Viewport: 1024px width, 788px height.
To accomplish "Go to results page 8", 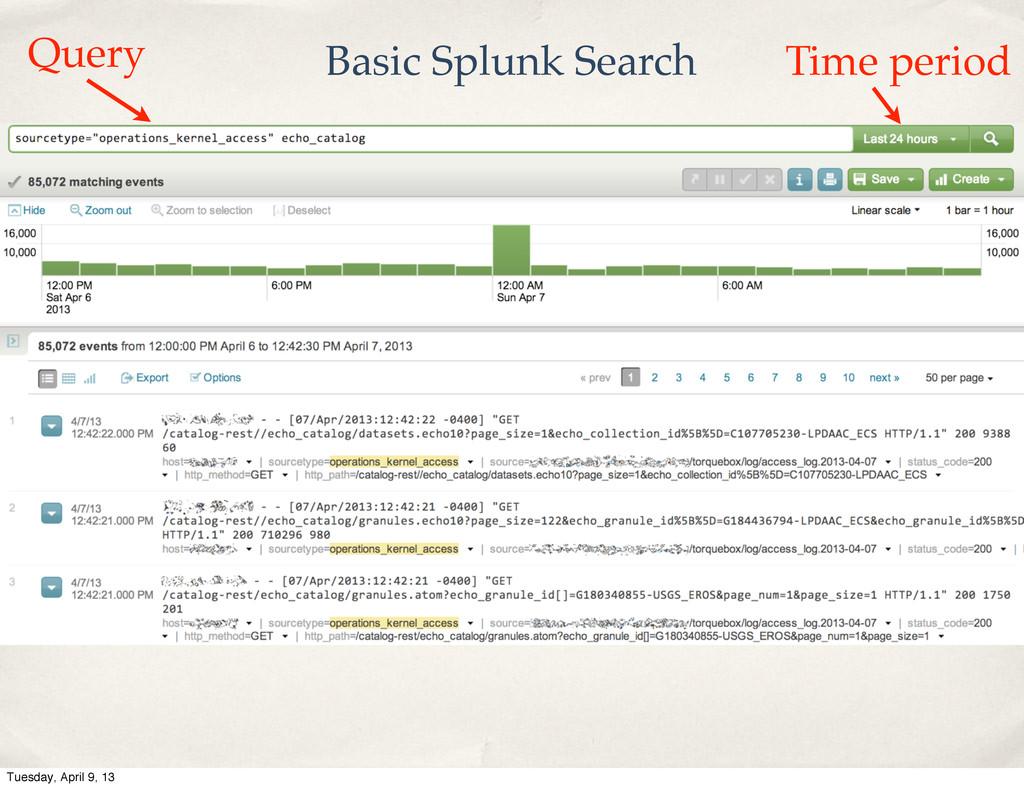I will point(799,377).
